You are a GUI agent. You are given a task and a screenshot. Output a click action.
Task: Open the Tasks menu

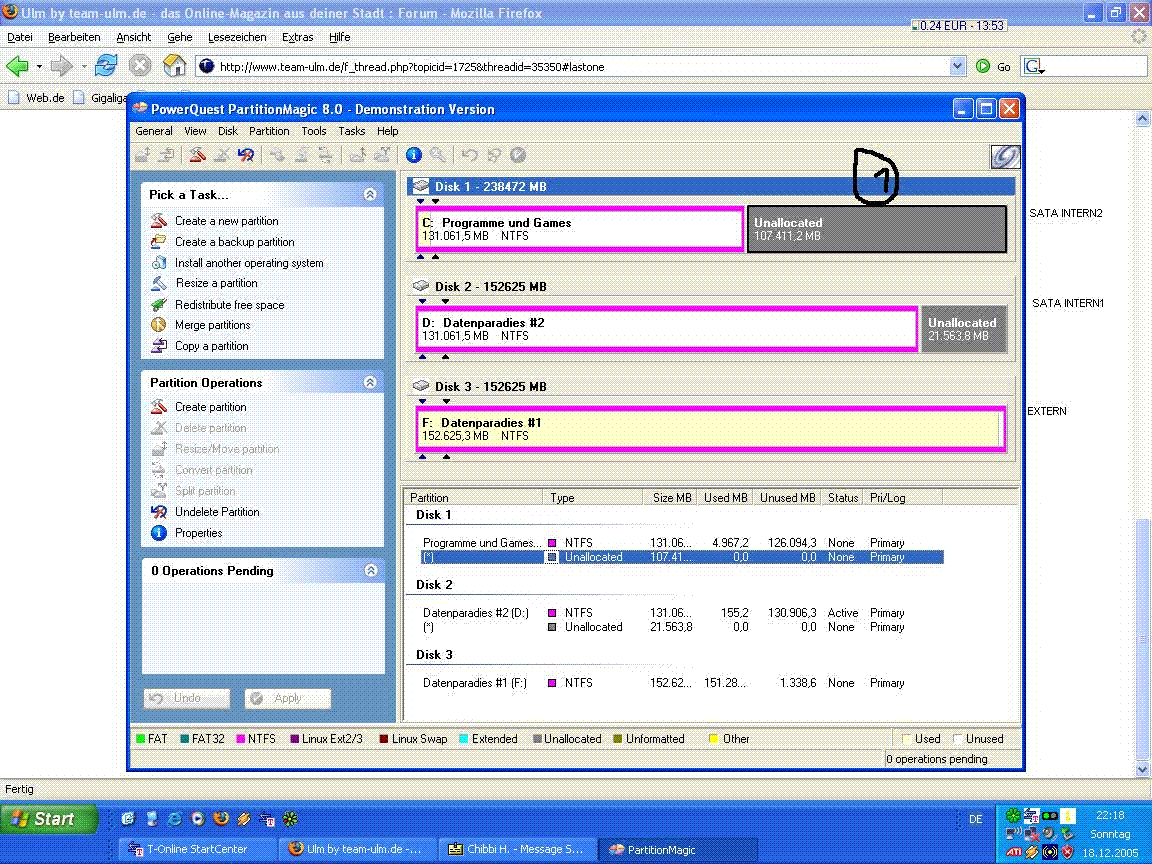351,131
